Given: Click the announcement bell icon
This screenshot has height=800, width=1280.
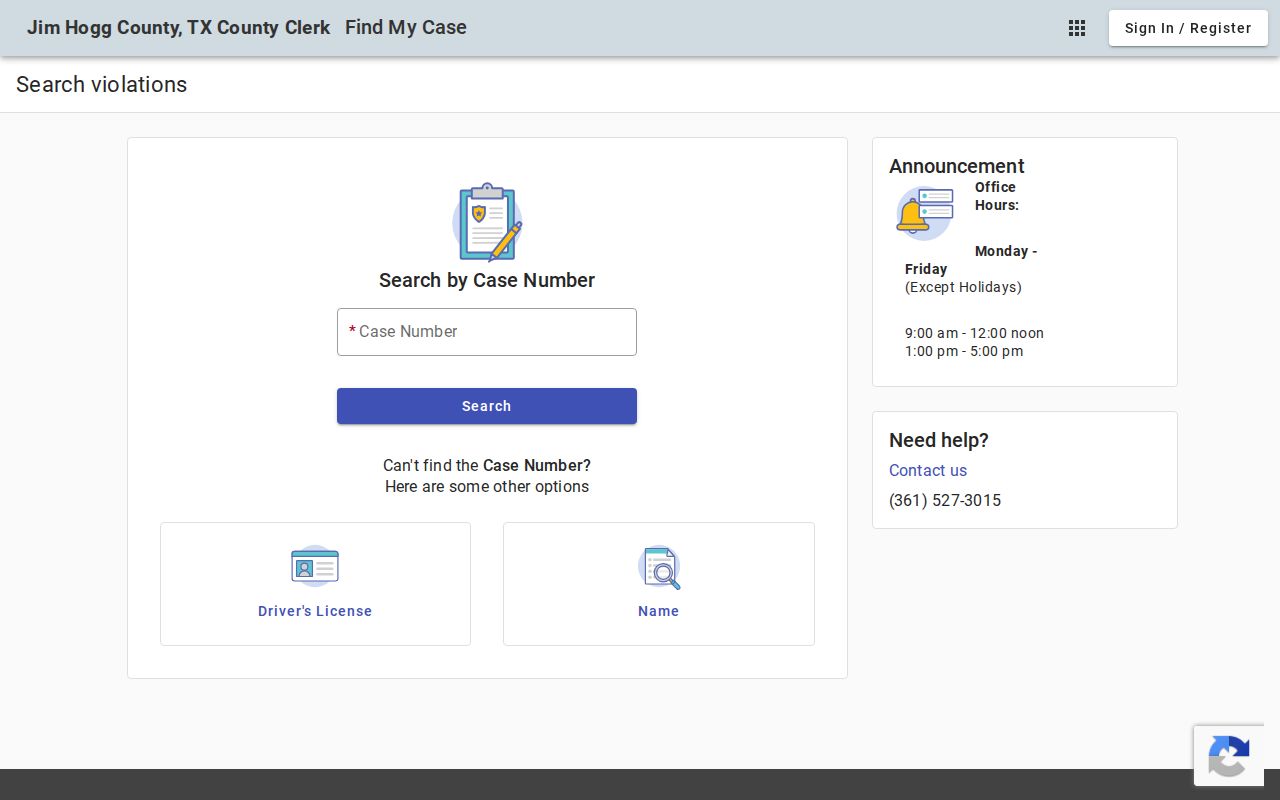Looking at the screenshot, I should click(x=924, y=213).
